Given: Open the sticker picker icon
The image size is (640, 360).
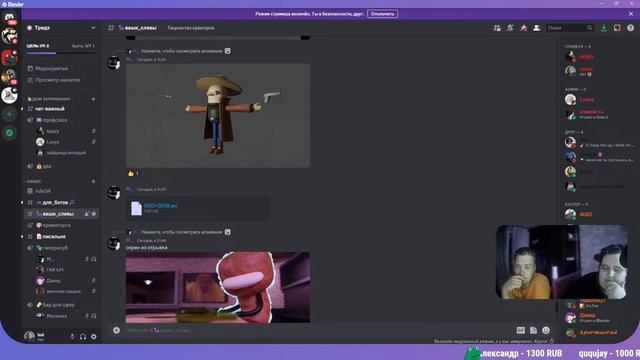Looking at the screenshot, I should (533, 330).
